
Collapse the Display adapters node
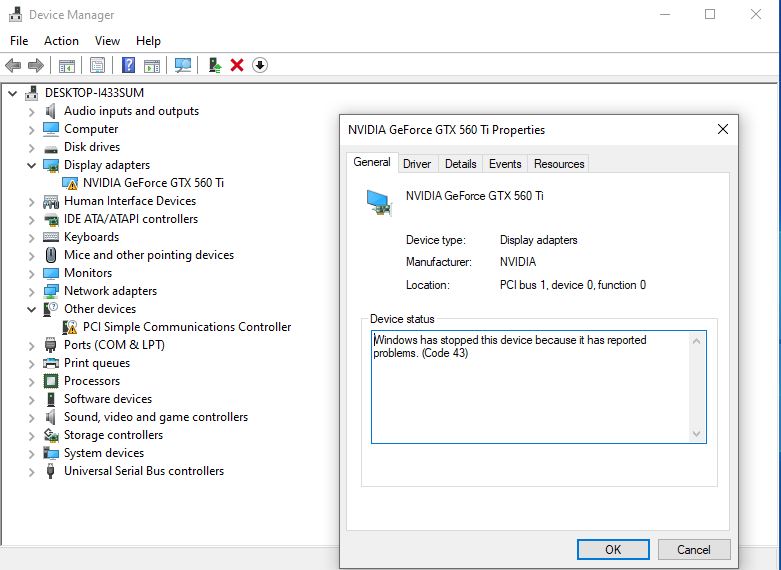[x=31, y=165]
